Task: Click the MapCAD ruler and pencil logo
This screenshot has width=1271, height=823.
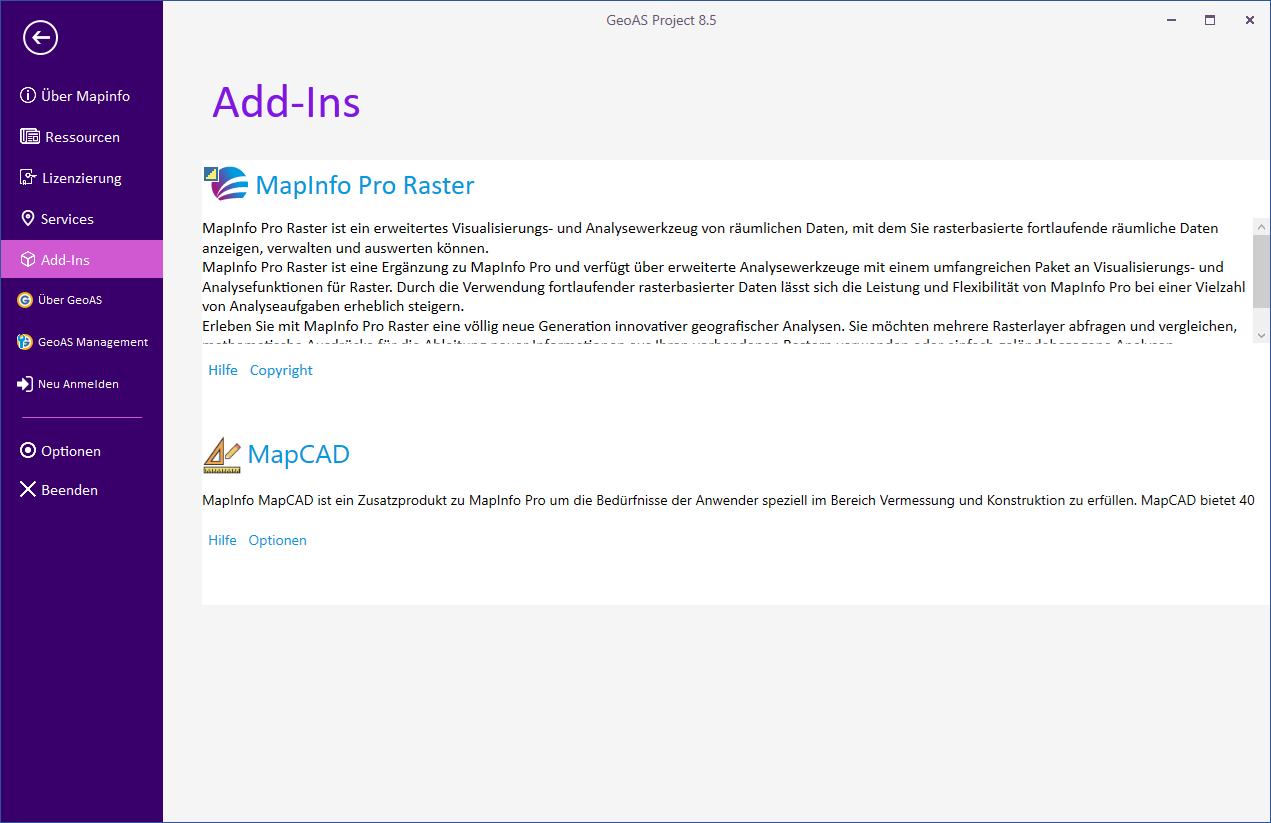Action: tap(221, 455)
